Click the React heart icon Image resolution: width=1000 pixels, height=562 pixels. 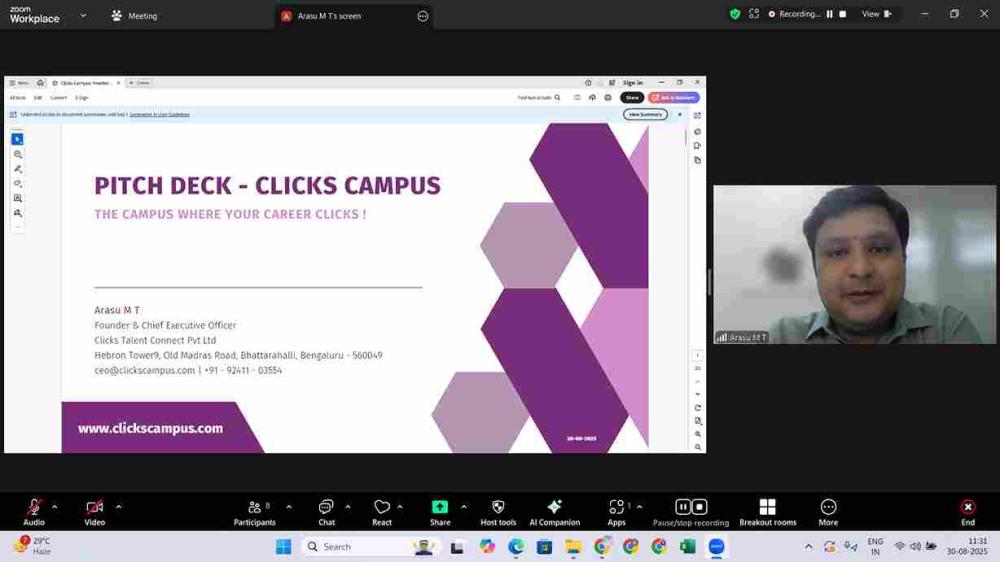click(382, 511)
